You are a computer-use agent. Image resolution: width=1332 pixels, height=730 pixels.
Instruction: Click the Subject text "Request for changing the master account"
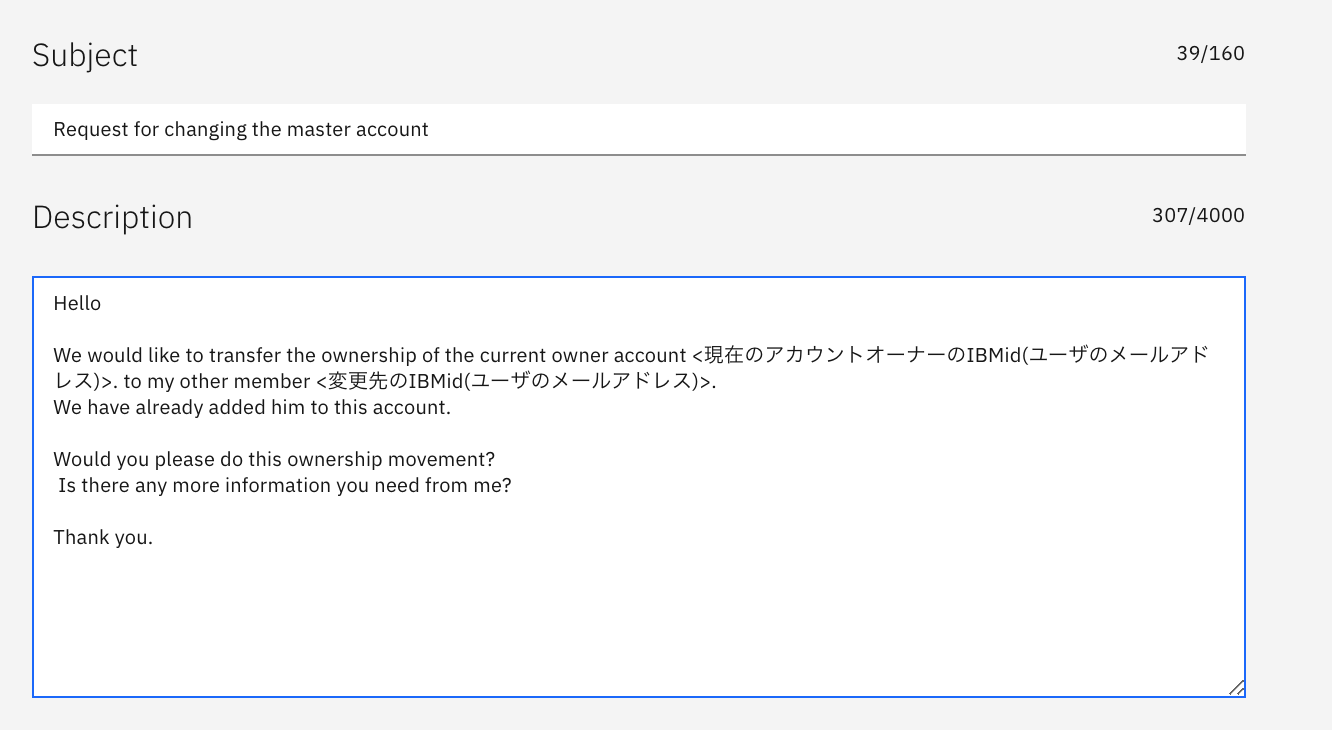(x=241, y=129)
